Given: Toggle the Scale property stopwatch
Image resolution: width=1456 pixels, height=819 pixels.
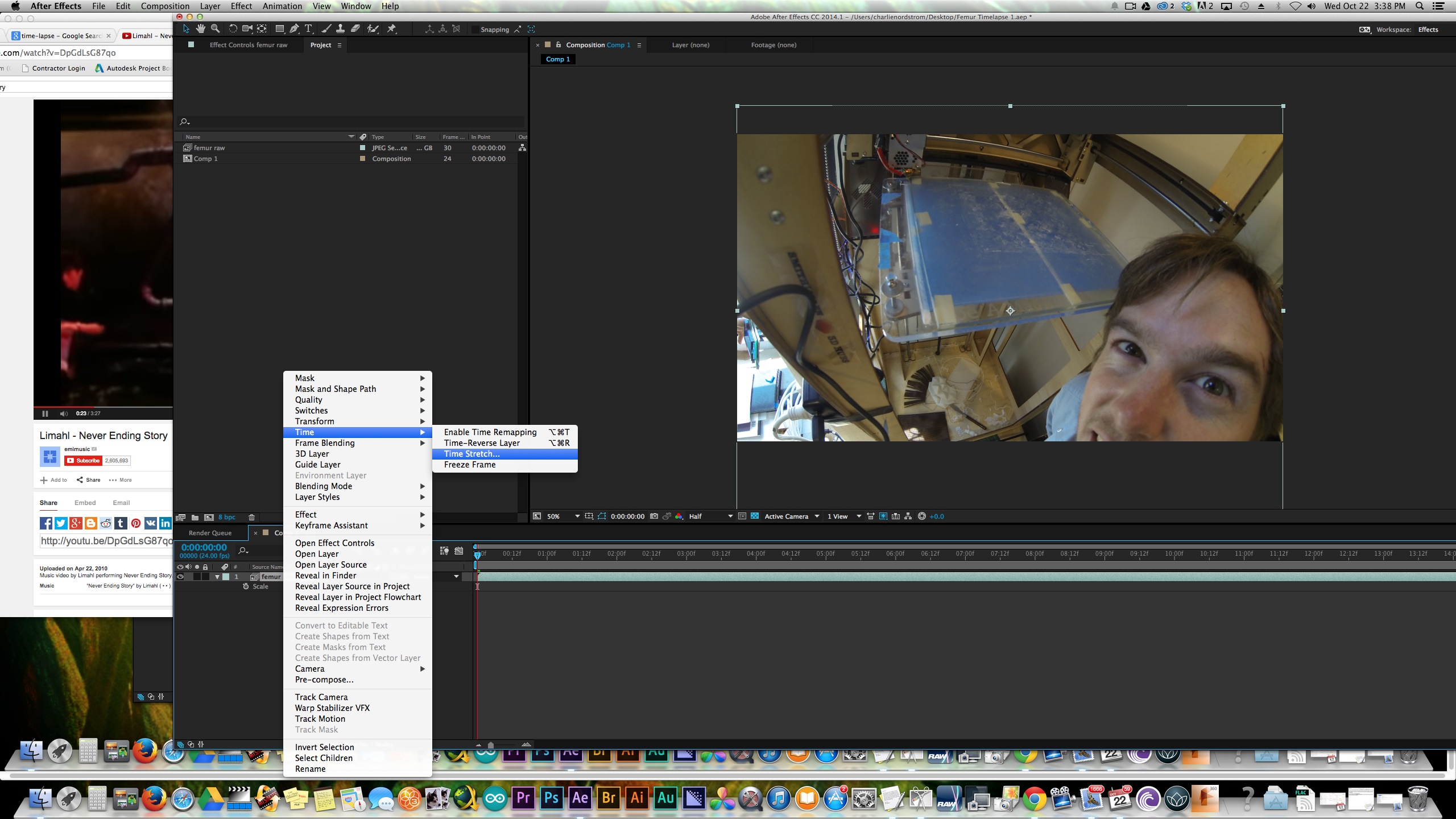Looking at the screenshot, I should pos(246,586).
